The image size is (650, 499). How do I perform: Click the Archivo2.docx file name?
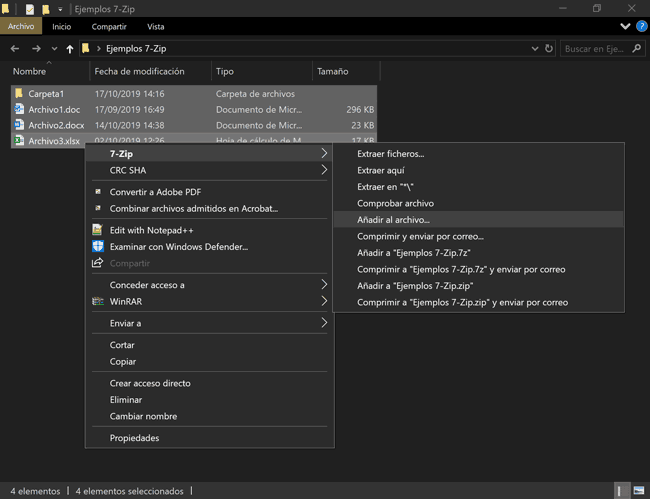pos(56,125)
